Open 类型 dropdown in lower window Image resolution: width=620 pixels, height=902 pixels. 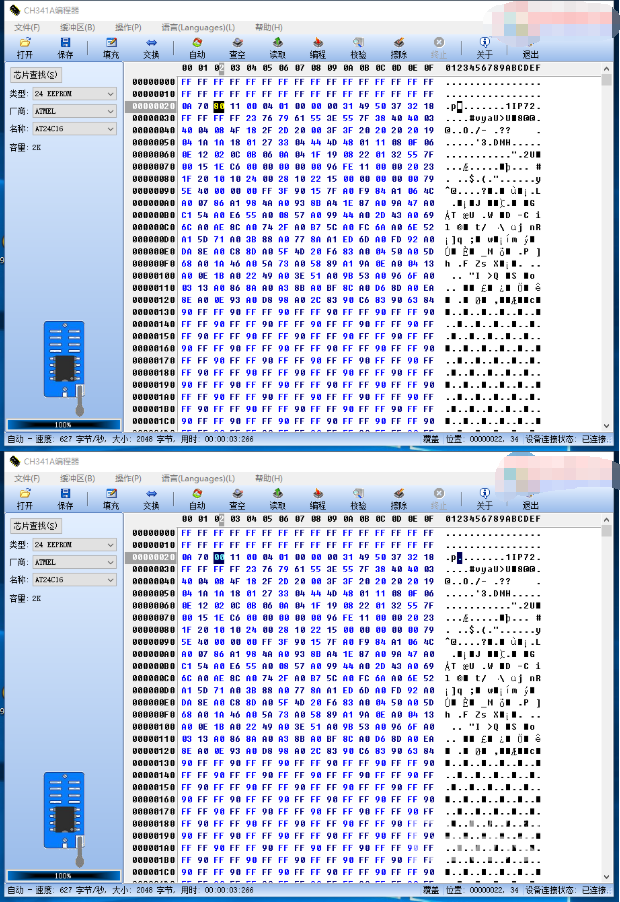[74, 544]
